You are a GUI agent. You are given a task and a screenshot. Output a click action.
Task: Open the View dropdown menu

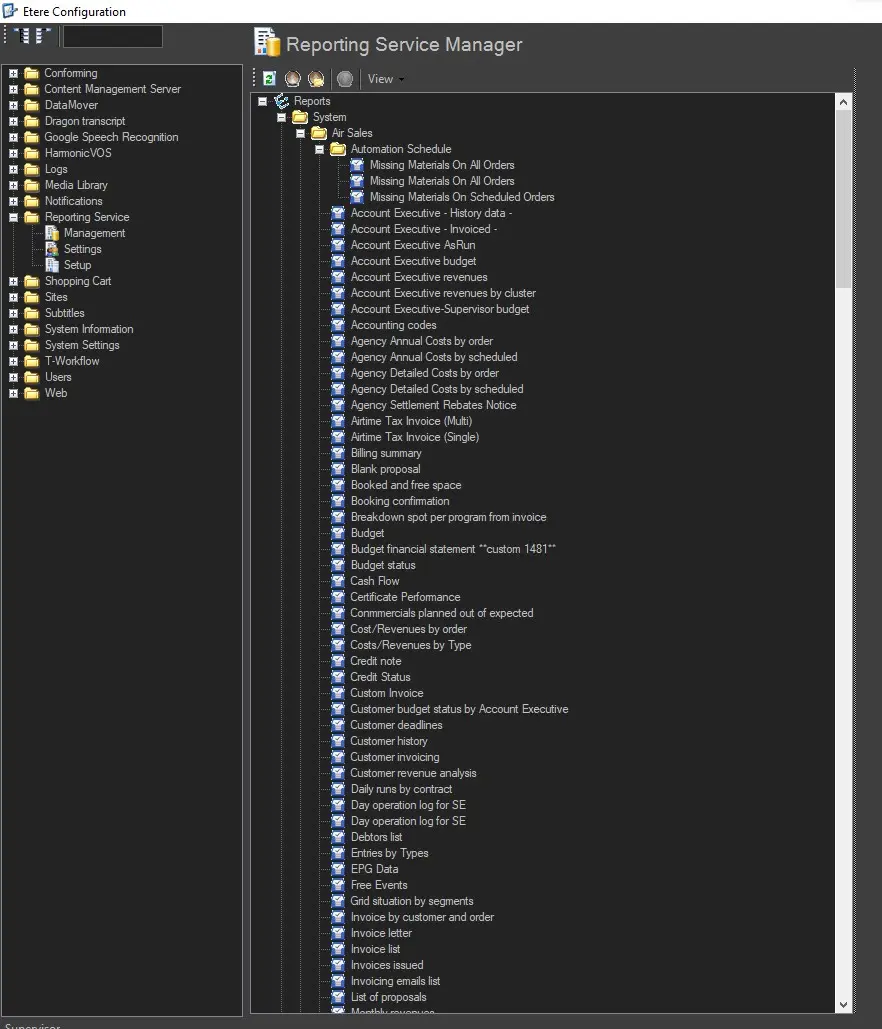coord(385,79)
